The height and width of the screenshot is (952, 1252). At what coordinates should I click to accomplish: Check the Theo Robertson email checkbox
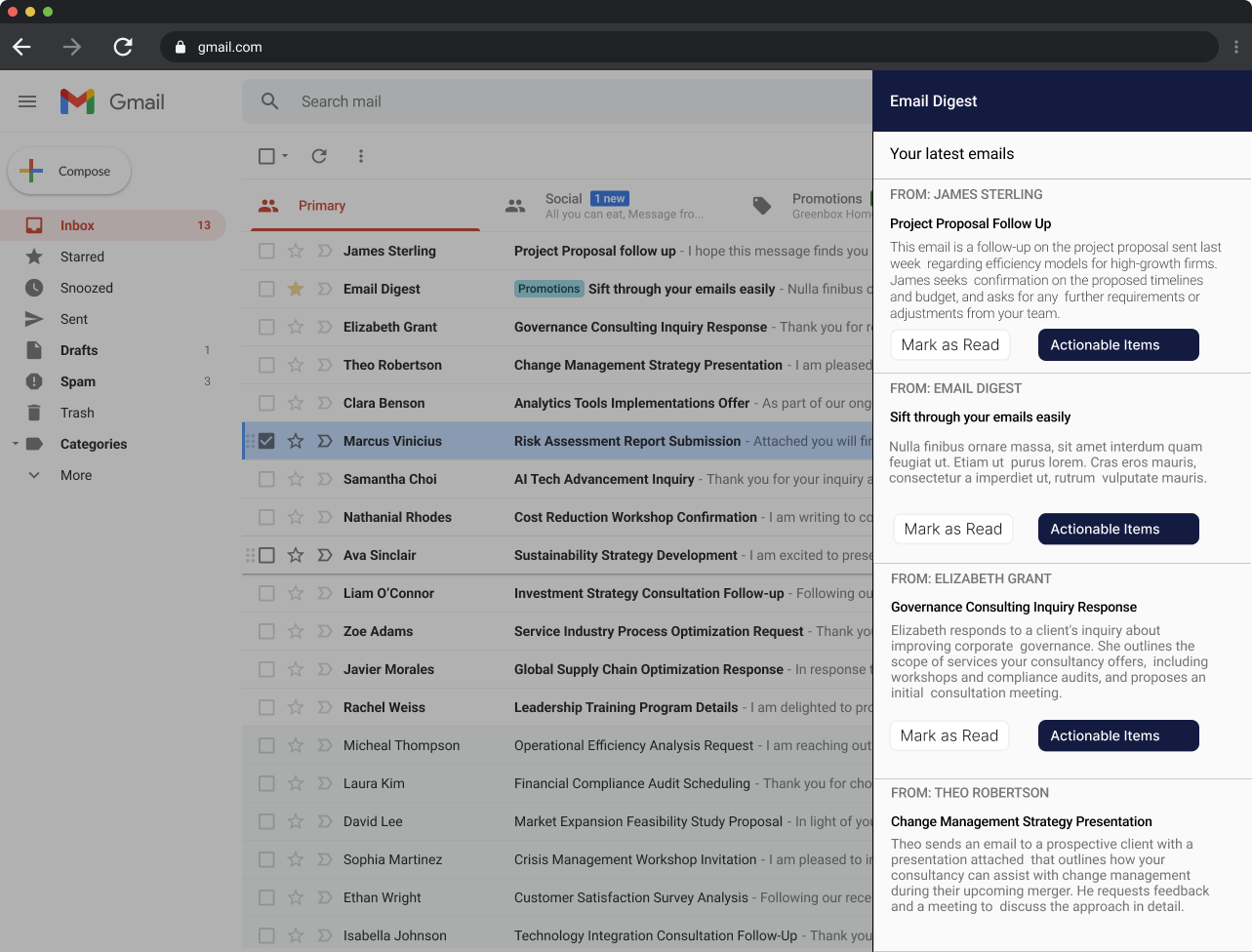tap(266, 365)
